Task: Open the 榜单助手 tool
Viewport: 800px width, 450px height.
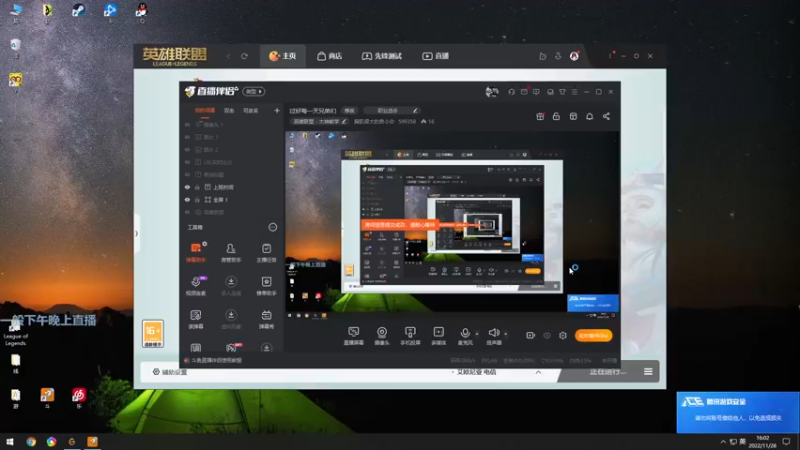Action: tap(266, 286)
